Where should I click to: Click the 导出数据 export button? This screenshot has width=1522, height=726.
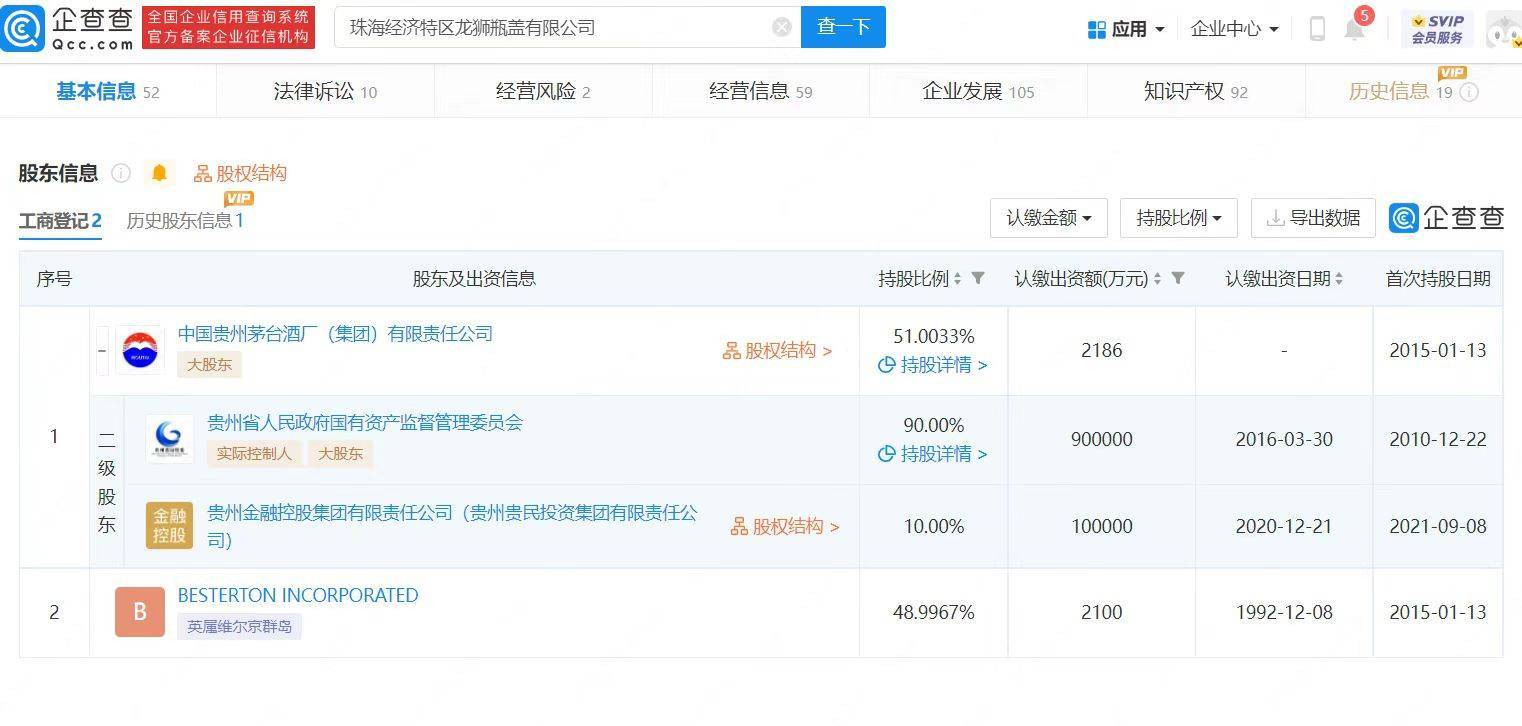(x=1313, y=218)
